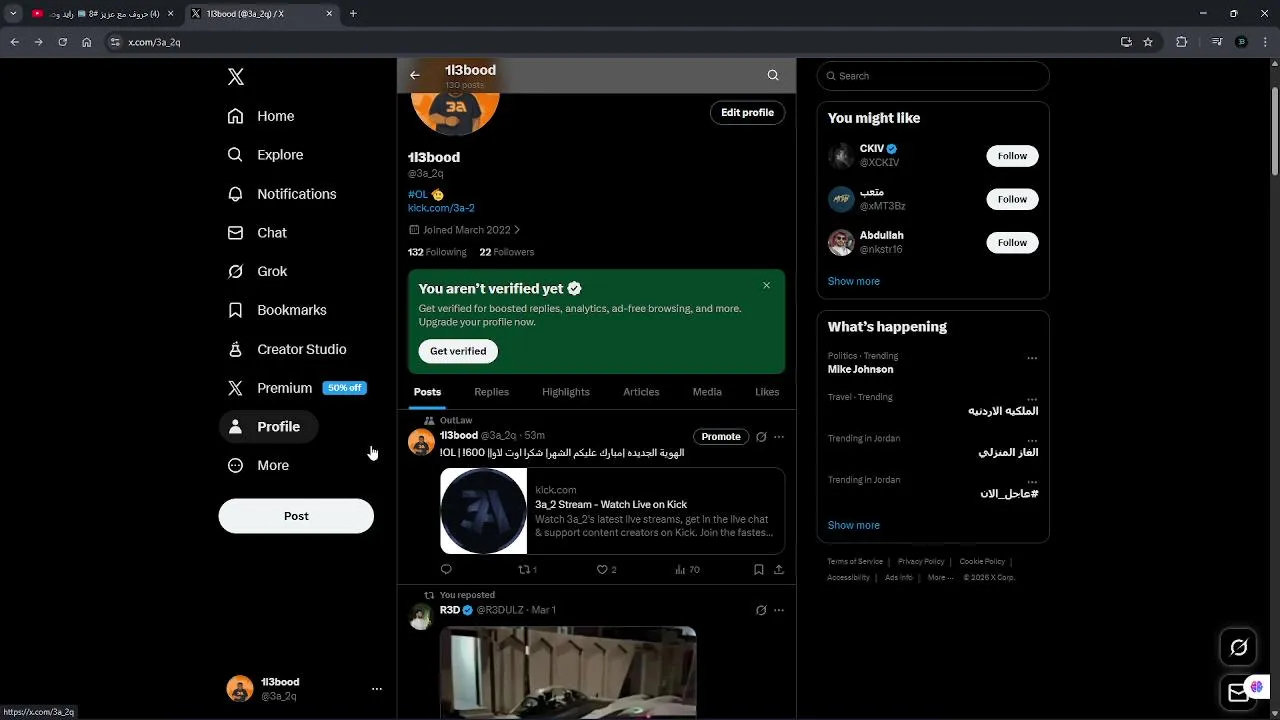Click Edit profile button
1280x720 pixels.
tap(748, 113)
